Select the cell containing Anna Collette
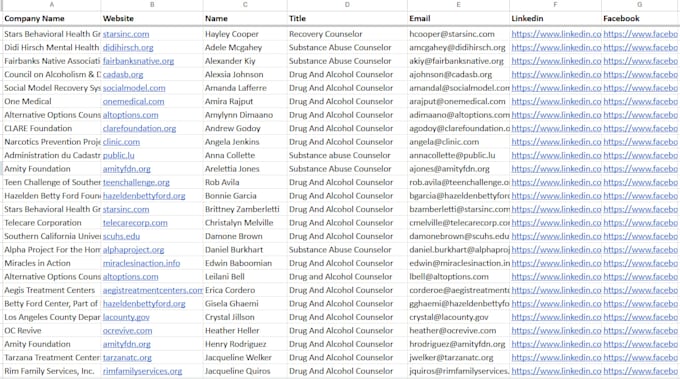 coord(245,155)
